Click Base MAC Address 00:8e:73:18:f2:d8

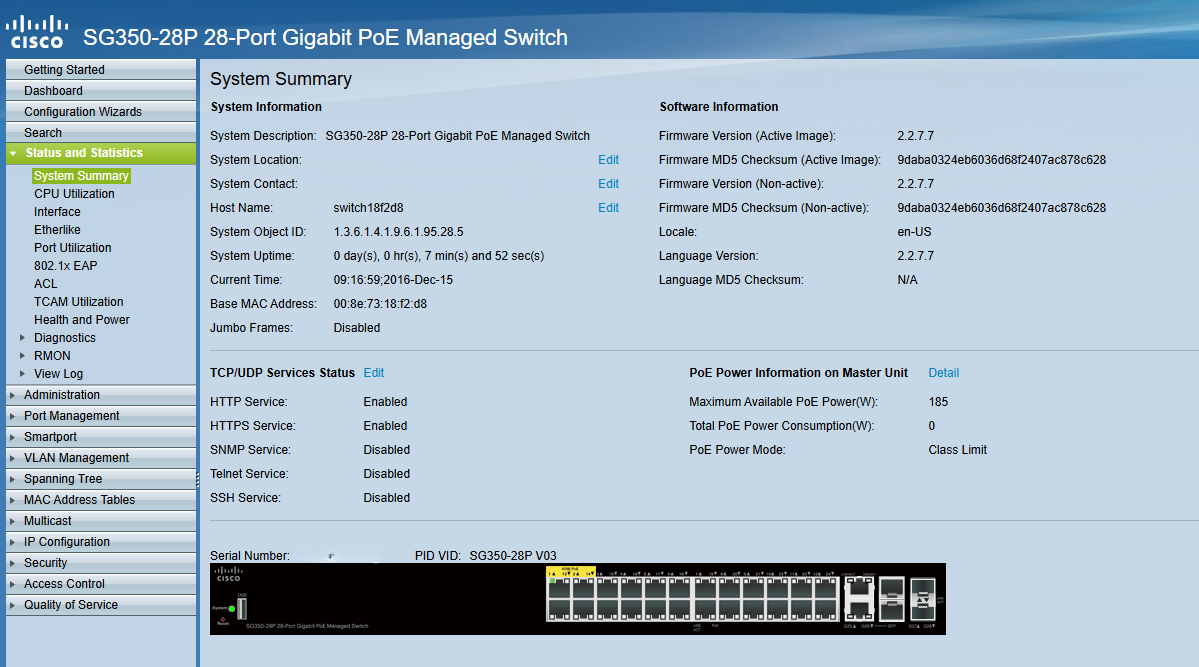380,304
